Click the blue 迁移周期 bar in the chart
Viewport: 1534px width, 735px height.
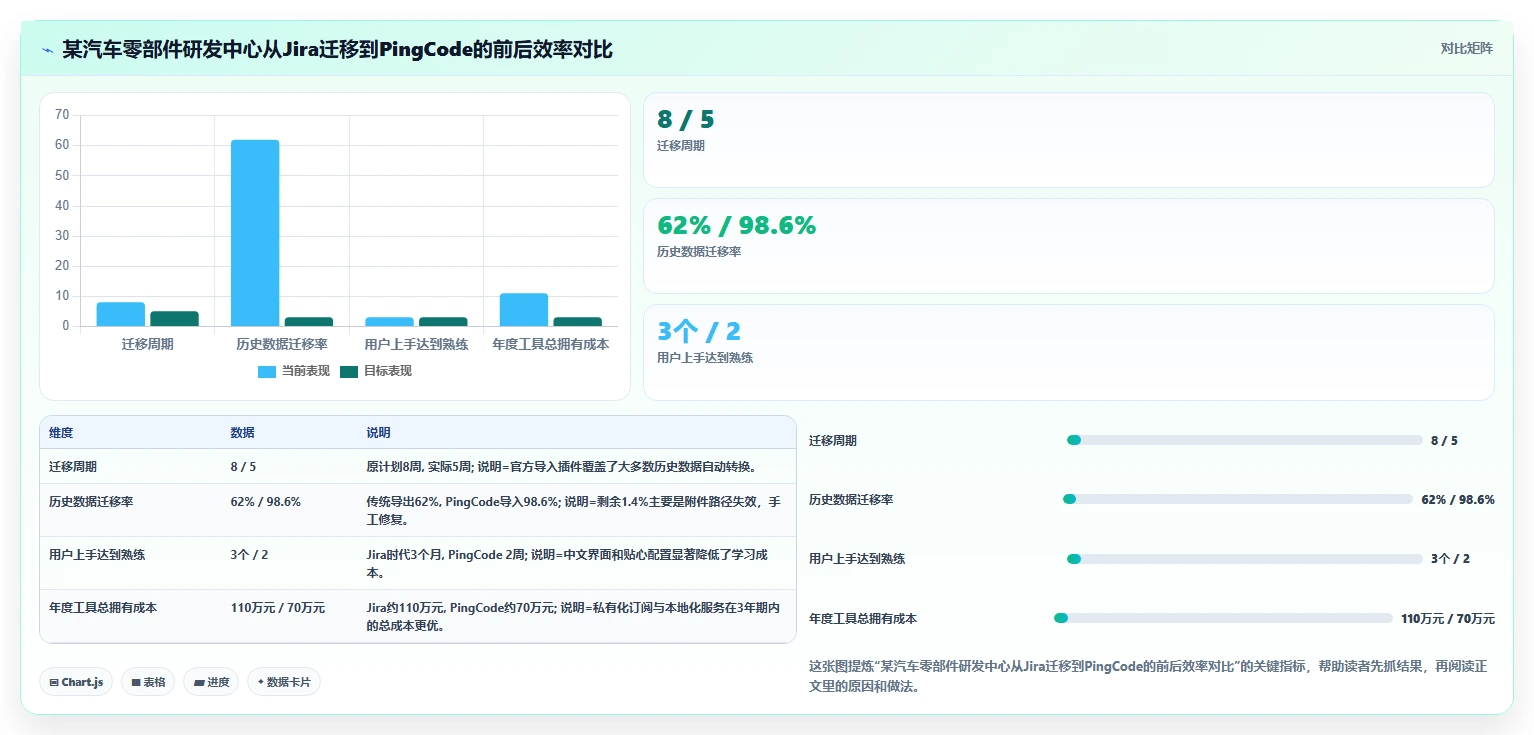121,314
